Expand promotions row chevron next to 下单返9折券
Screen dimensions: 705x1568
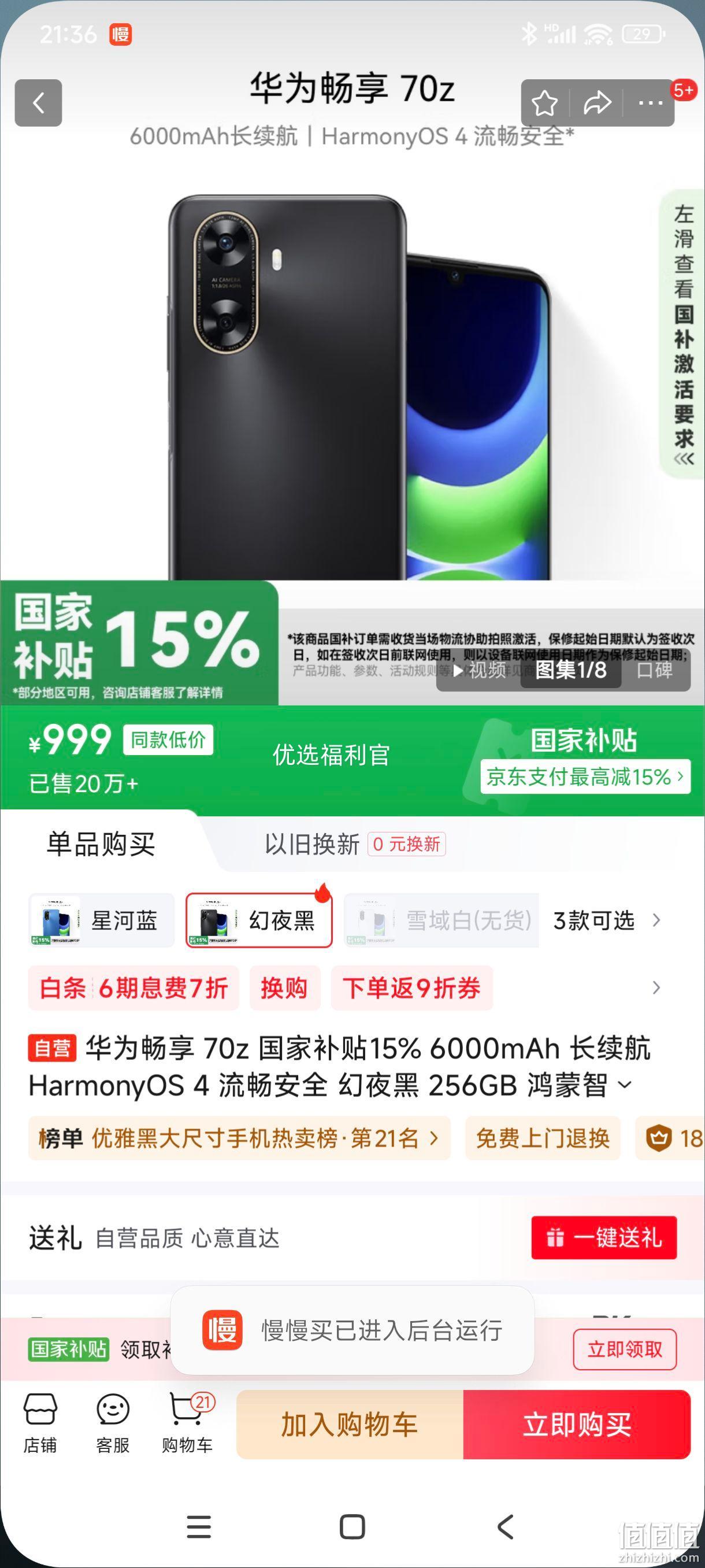pyautogui.click(x=656, y=988)
